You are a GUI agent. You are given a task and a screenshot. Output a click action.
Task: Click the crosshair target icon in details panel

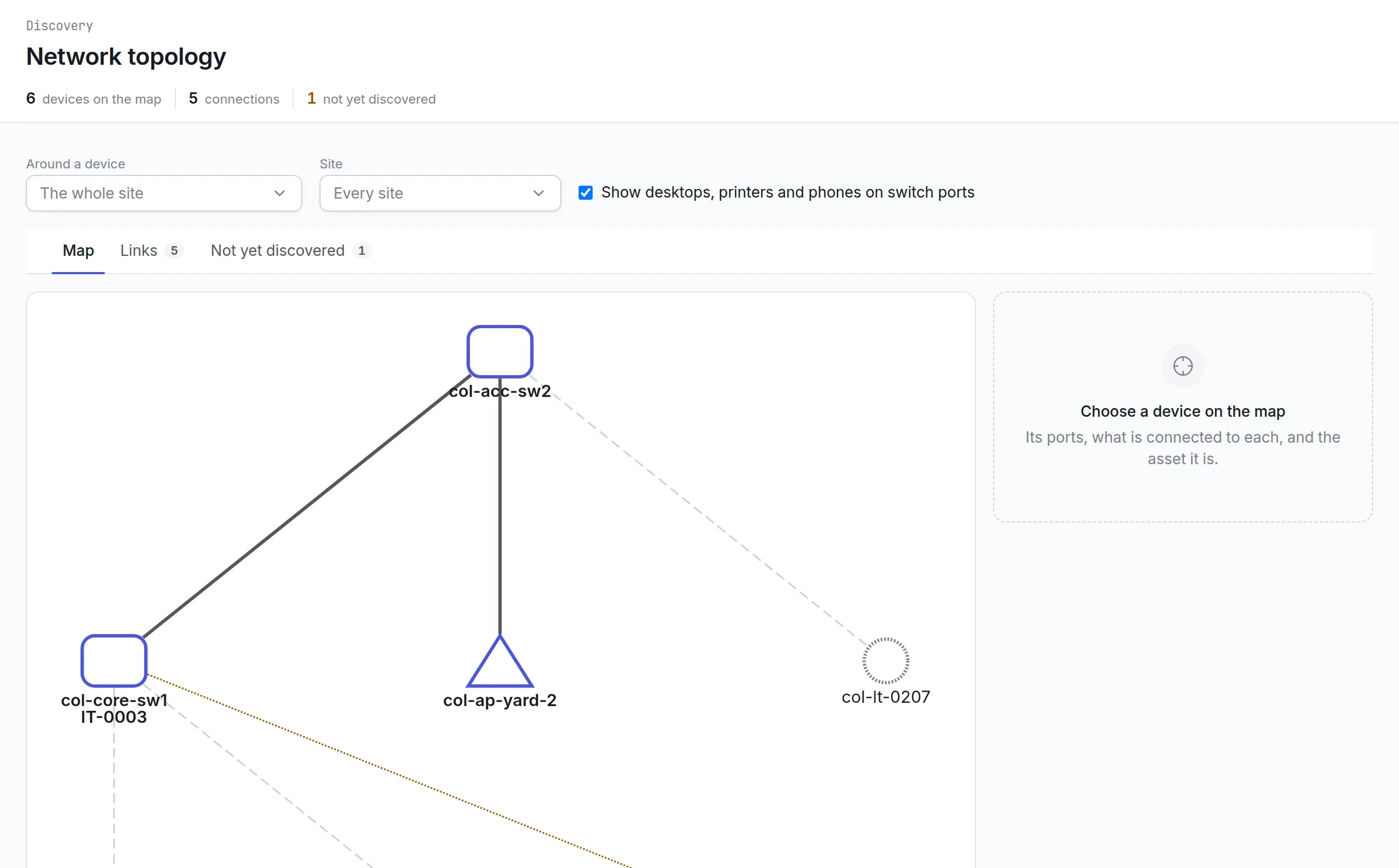[x=1182, y=365]
